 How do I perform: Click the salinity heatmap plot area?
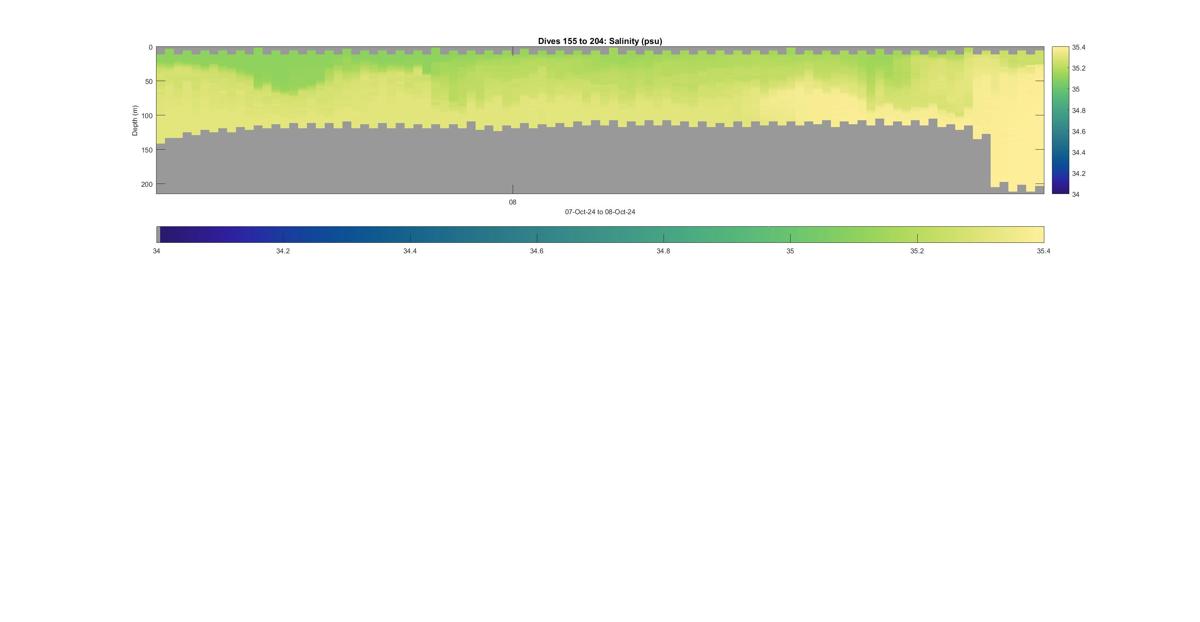(x=600, y=120)
